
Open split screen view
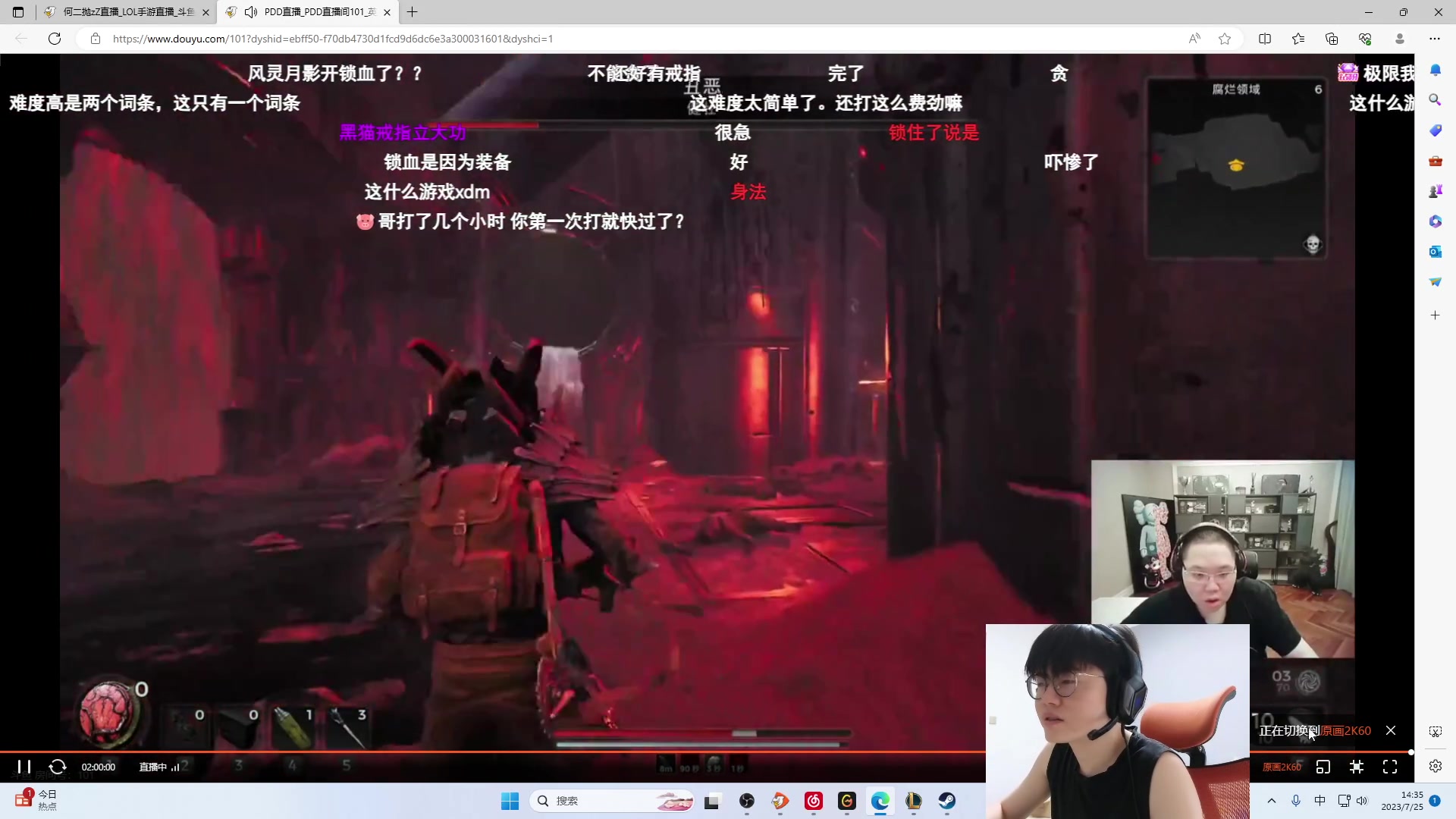tap(1265, 39)
